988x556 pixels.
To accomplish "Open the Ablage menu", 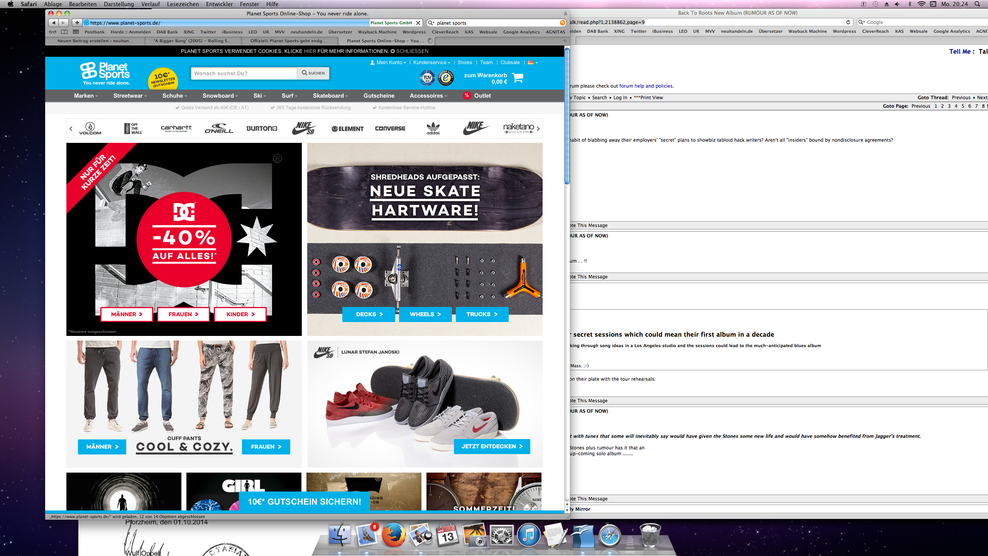I will click(x=53, y=4).
